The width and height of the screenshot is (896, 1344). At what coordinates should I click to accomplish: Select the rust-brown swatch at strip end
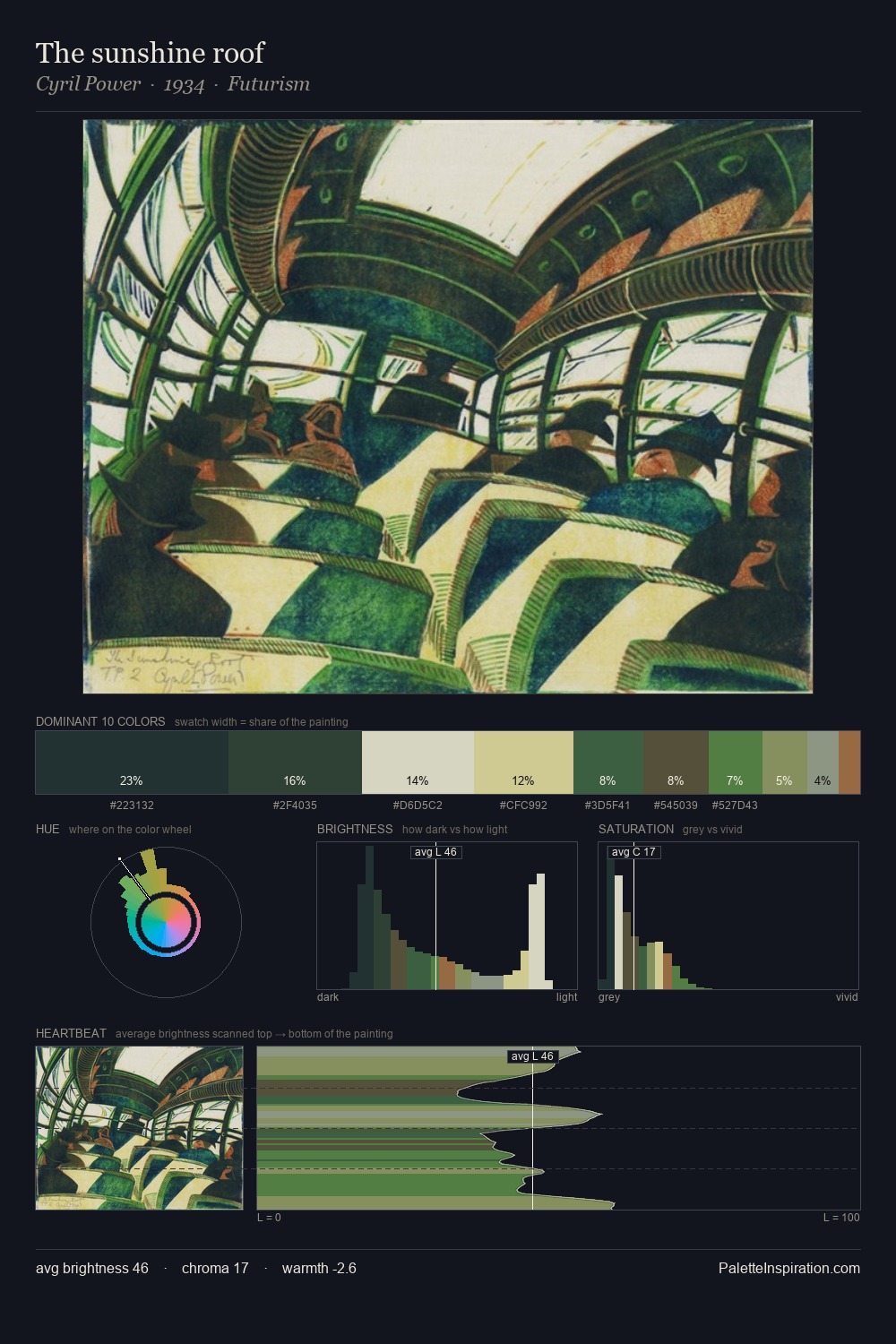849,762
